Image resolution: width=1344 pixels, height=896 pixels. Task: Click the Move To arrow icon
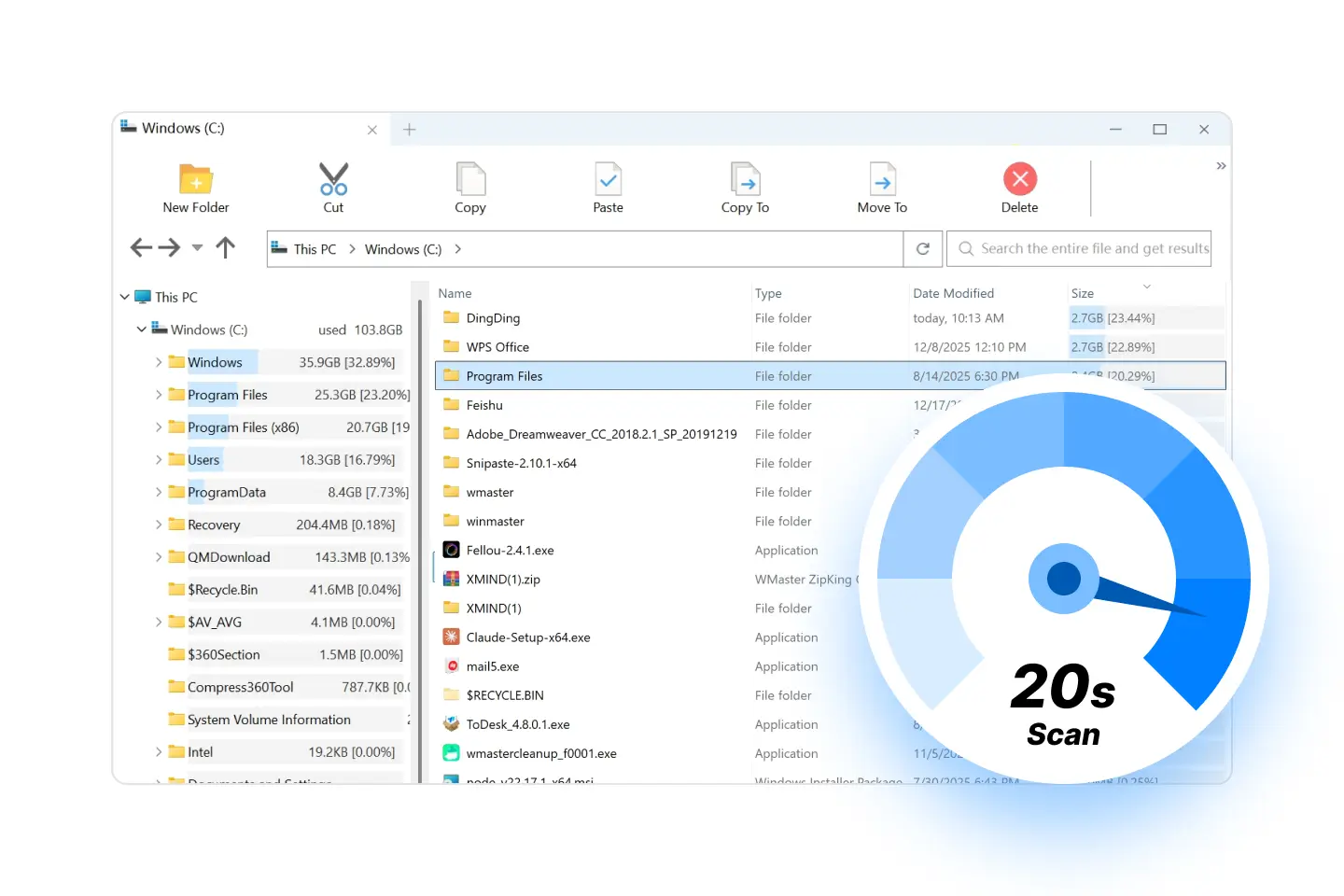[882, 181]
